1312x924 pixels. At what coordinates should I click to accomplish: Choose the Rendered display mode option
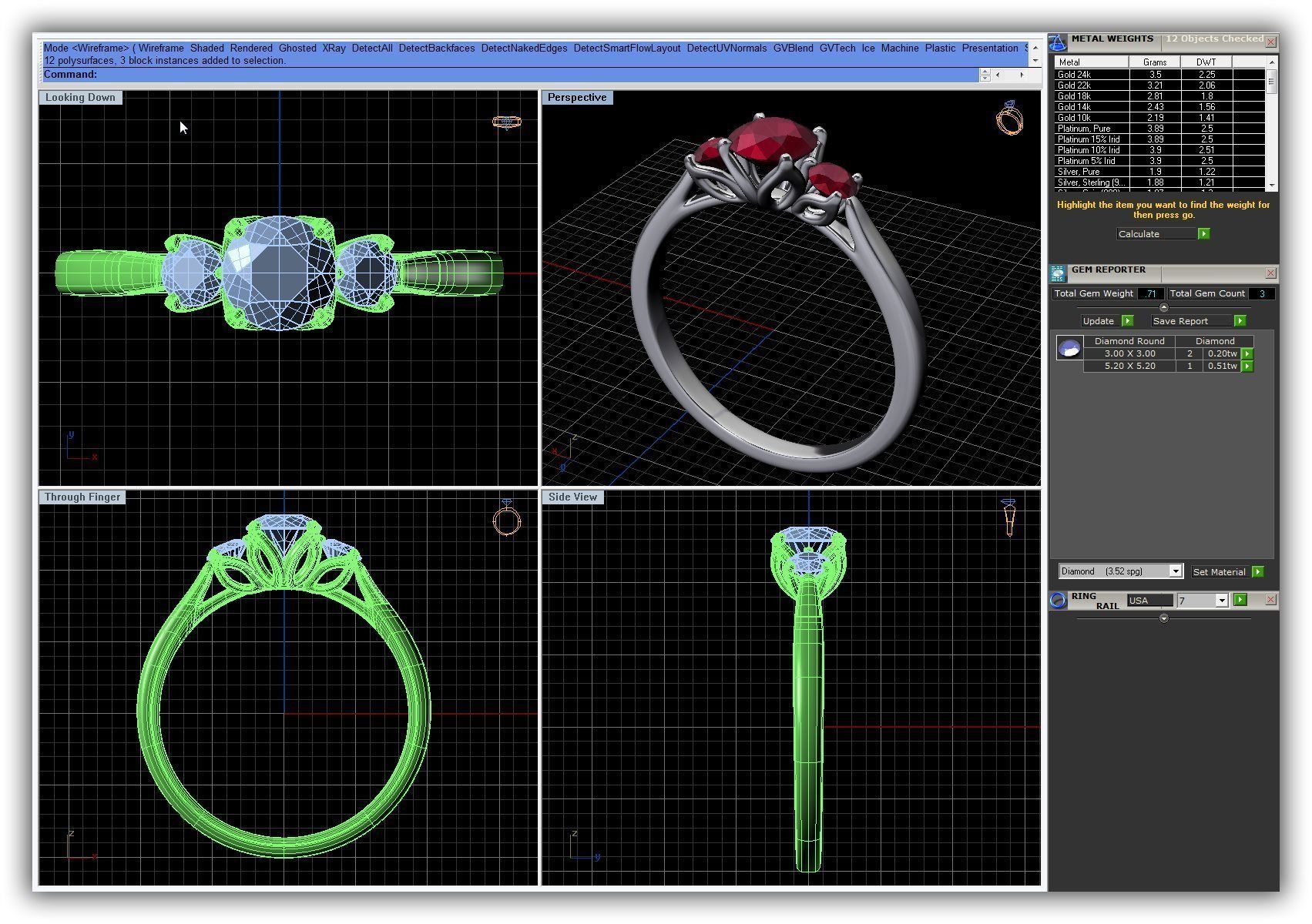coord(251,48)
